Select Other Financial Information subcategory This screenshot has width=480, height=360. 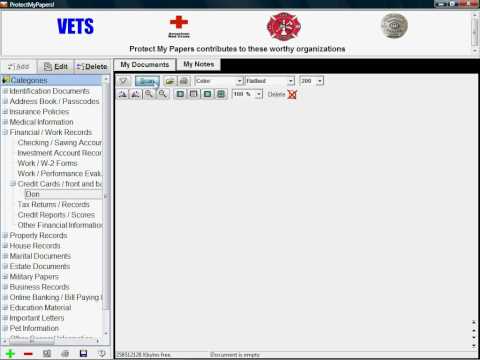(x=60, y=225)
